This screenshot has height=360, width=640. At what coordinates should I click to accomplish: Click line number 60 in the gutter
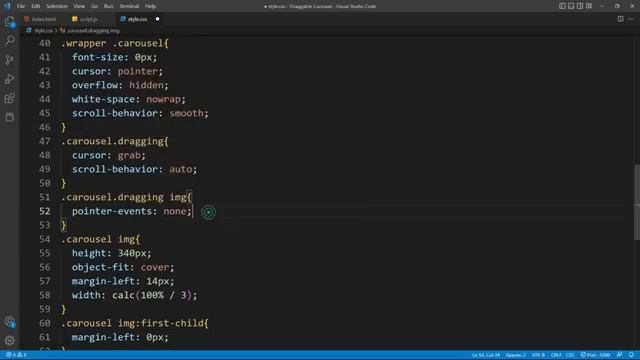pyautogui.click(x=44, y=323)
